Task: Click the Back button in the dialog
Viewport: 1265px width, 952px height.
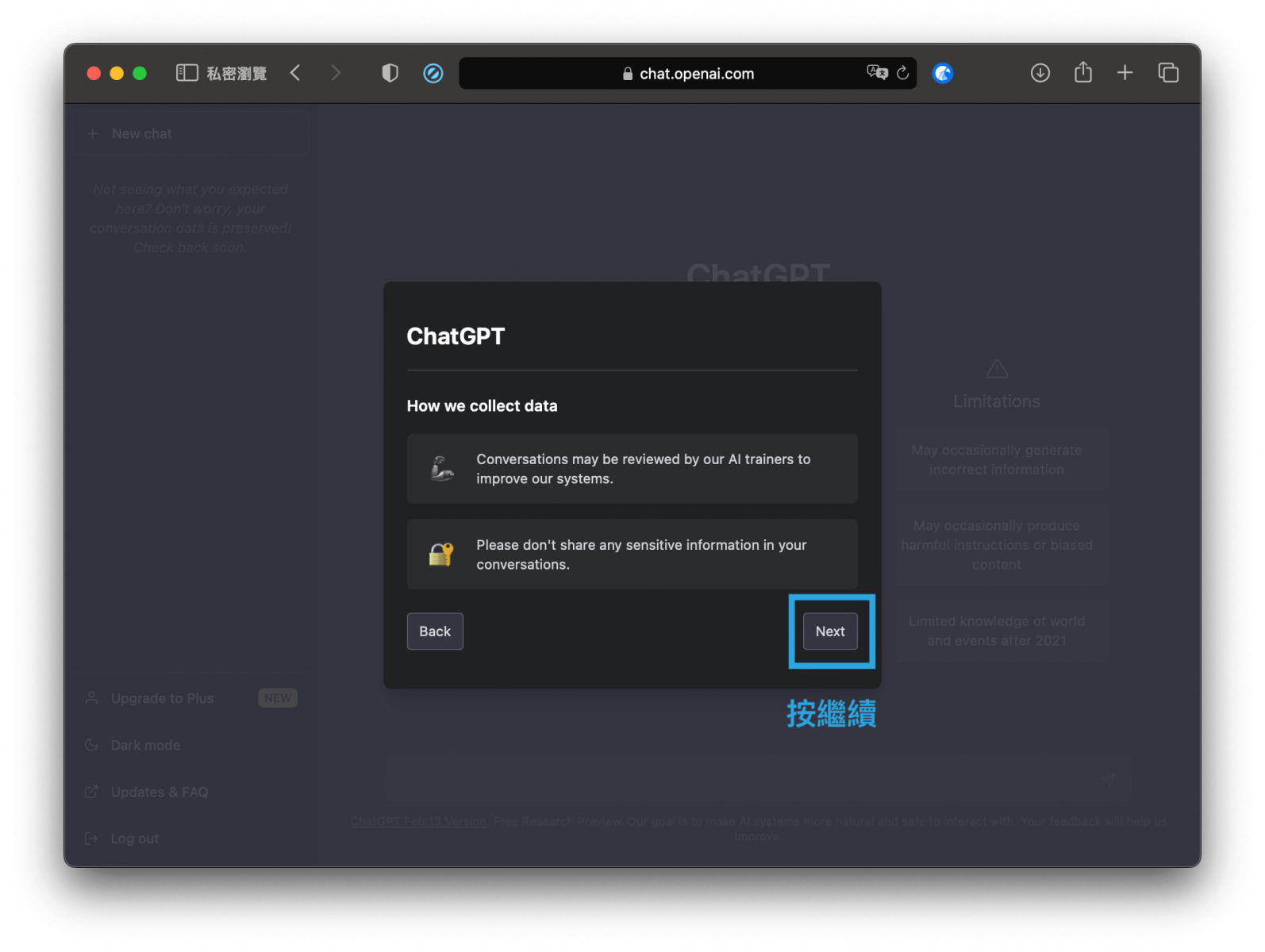Action: 435,631
